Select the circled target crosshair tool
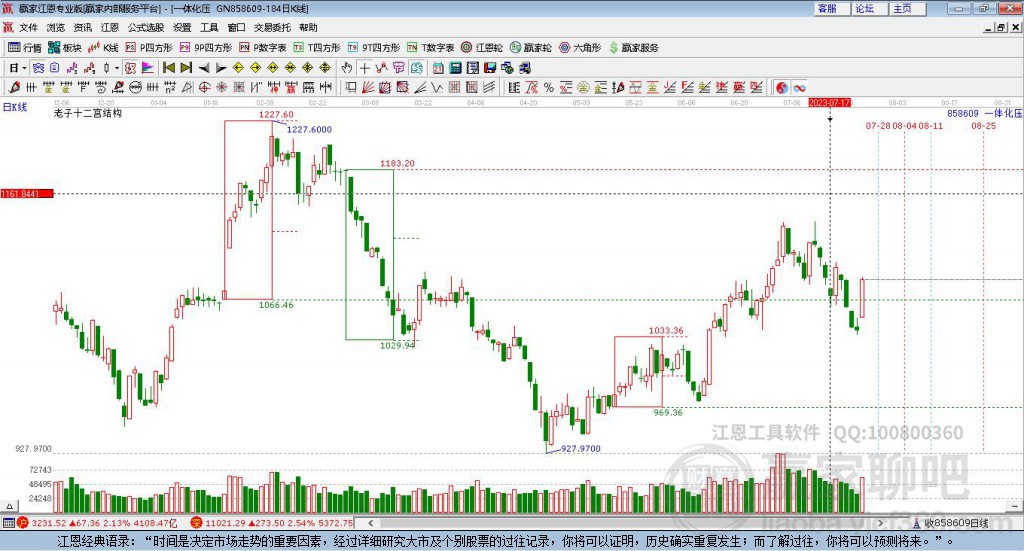Image resolution: width=1024 pixels, height=551 pixels. coord(204,87)
